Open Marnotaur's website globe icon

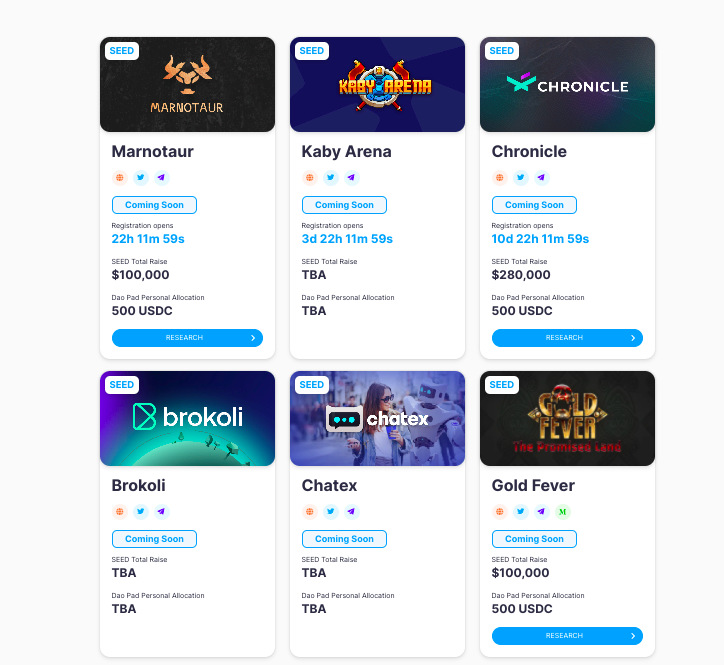(120, 178)
